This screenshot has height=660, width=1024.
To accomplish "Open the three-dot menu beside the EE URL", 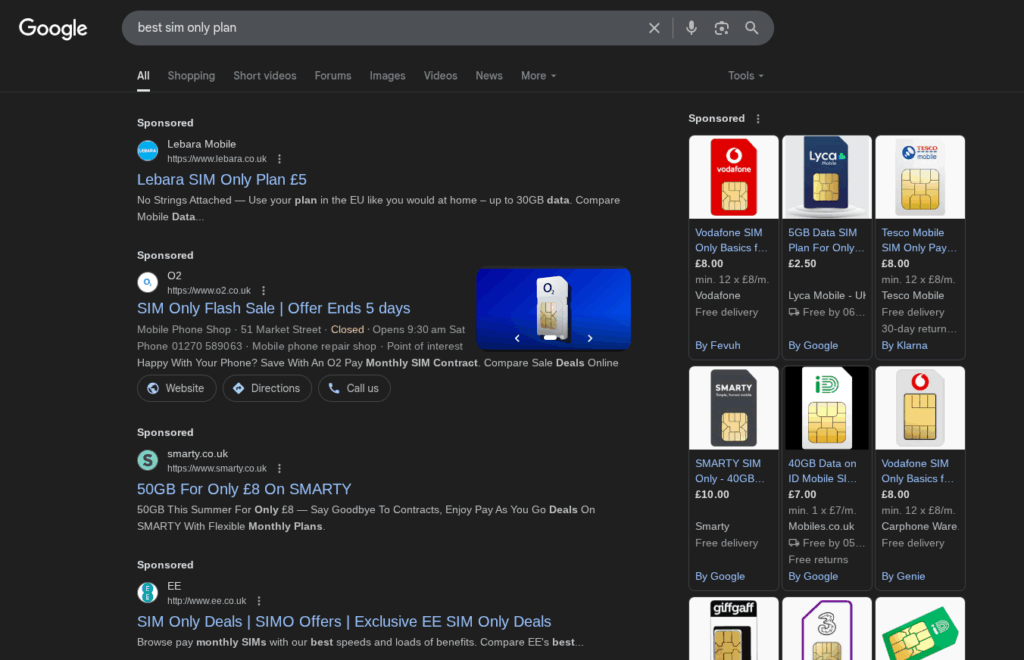I will point(259,601).
